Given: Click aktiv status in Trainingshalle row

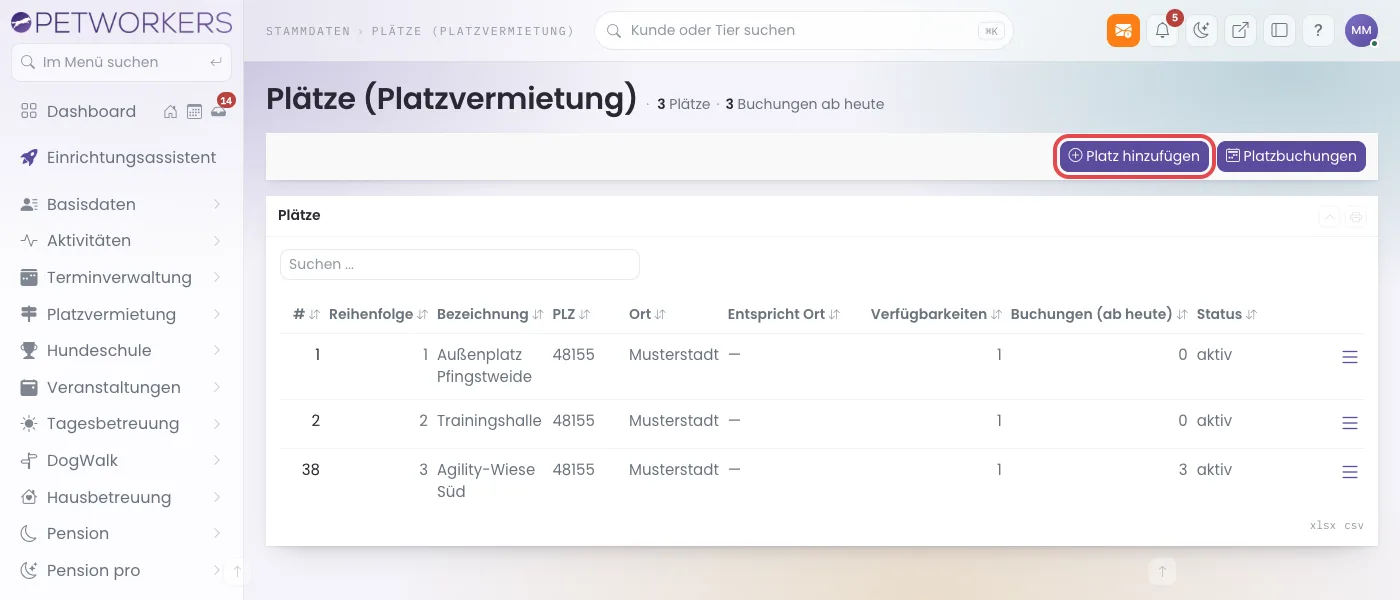Looking at the screenshot, I should point(1214,421).
